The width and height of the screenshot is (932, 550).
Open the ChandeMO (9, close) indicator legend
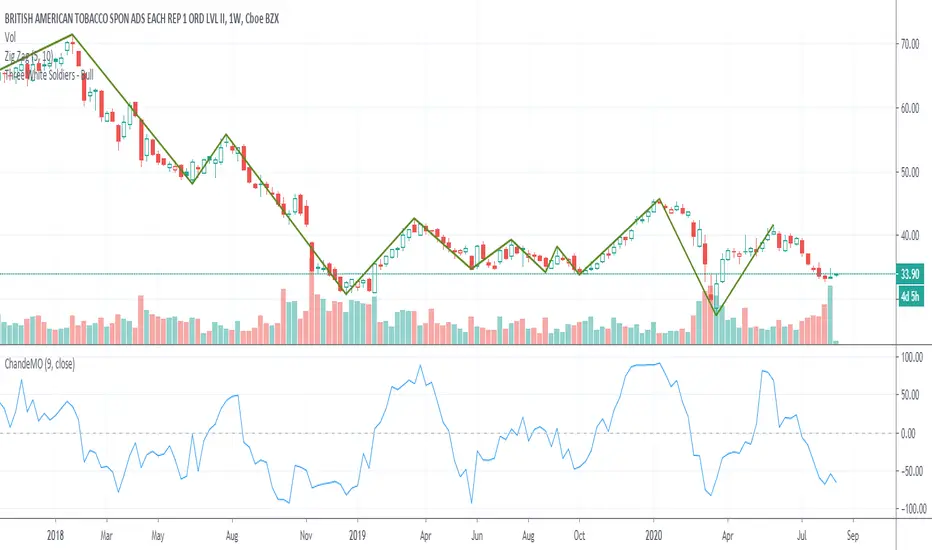(40, 364)
